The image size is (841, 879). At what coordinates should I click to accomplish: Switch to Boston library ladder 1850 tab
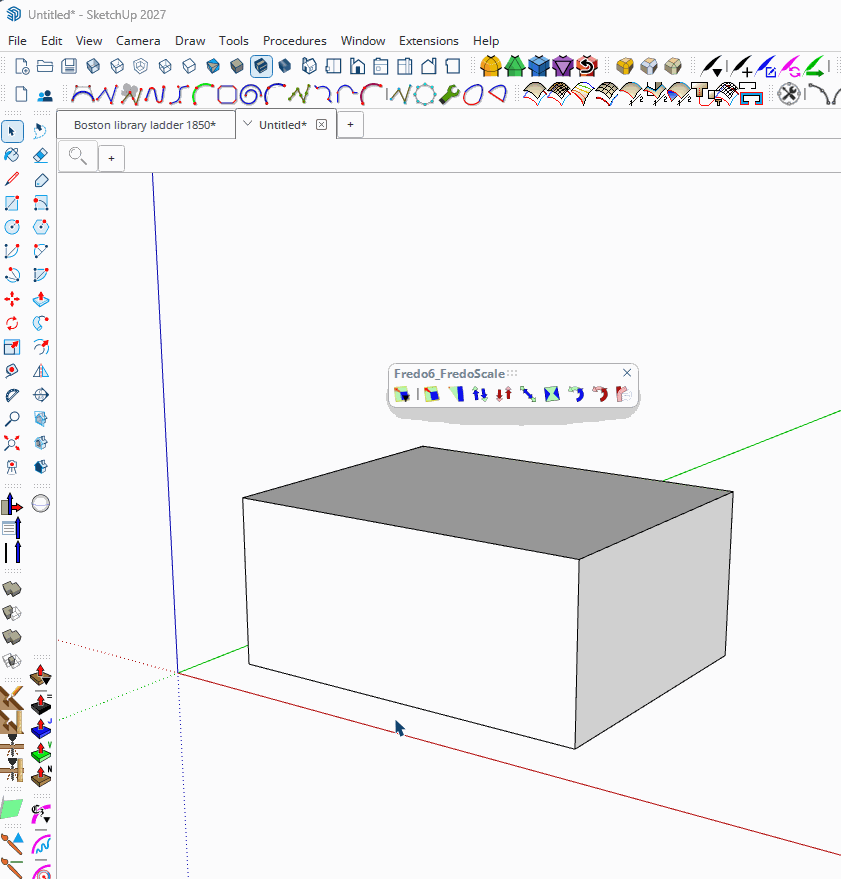pos(145,125)
